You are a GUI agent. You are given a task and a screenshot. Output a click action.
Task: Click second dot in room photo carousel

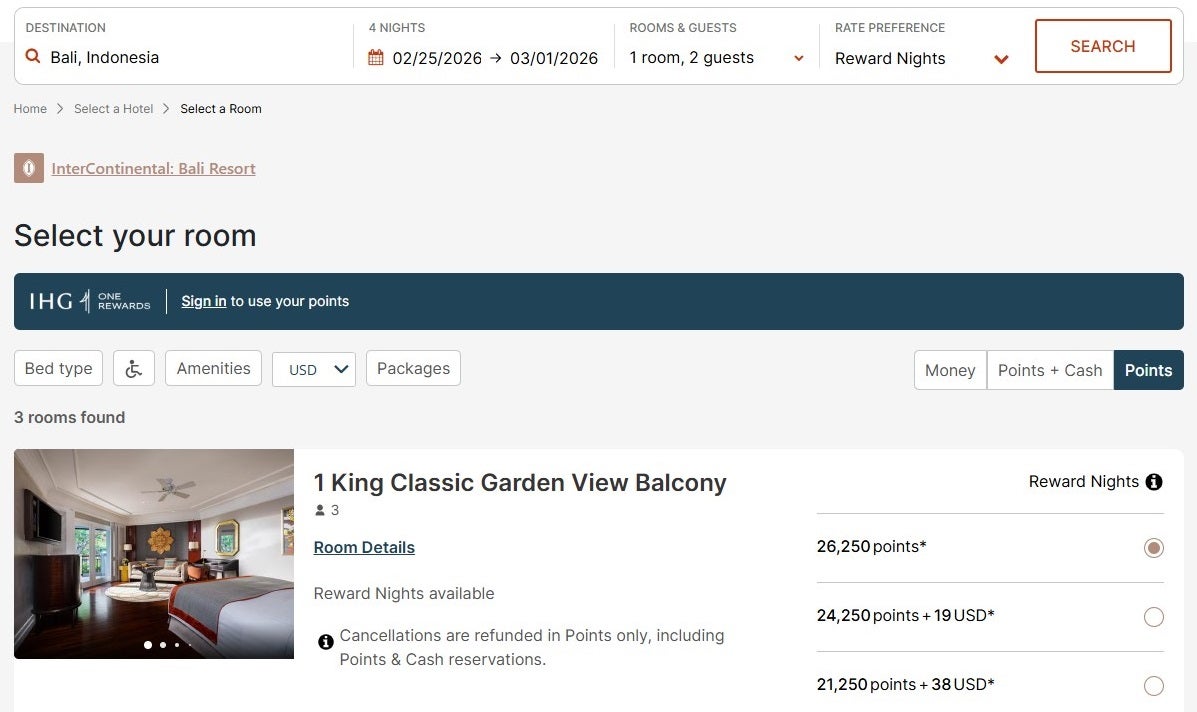pos(163,645)
